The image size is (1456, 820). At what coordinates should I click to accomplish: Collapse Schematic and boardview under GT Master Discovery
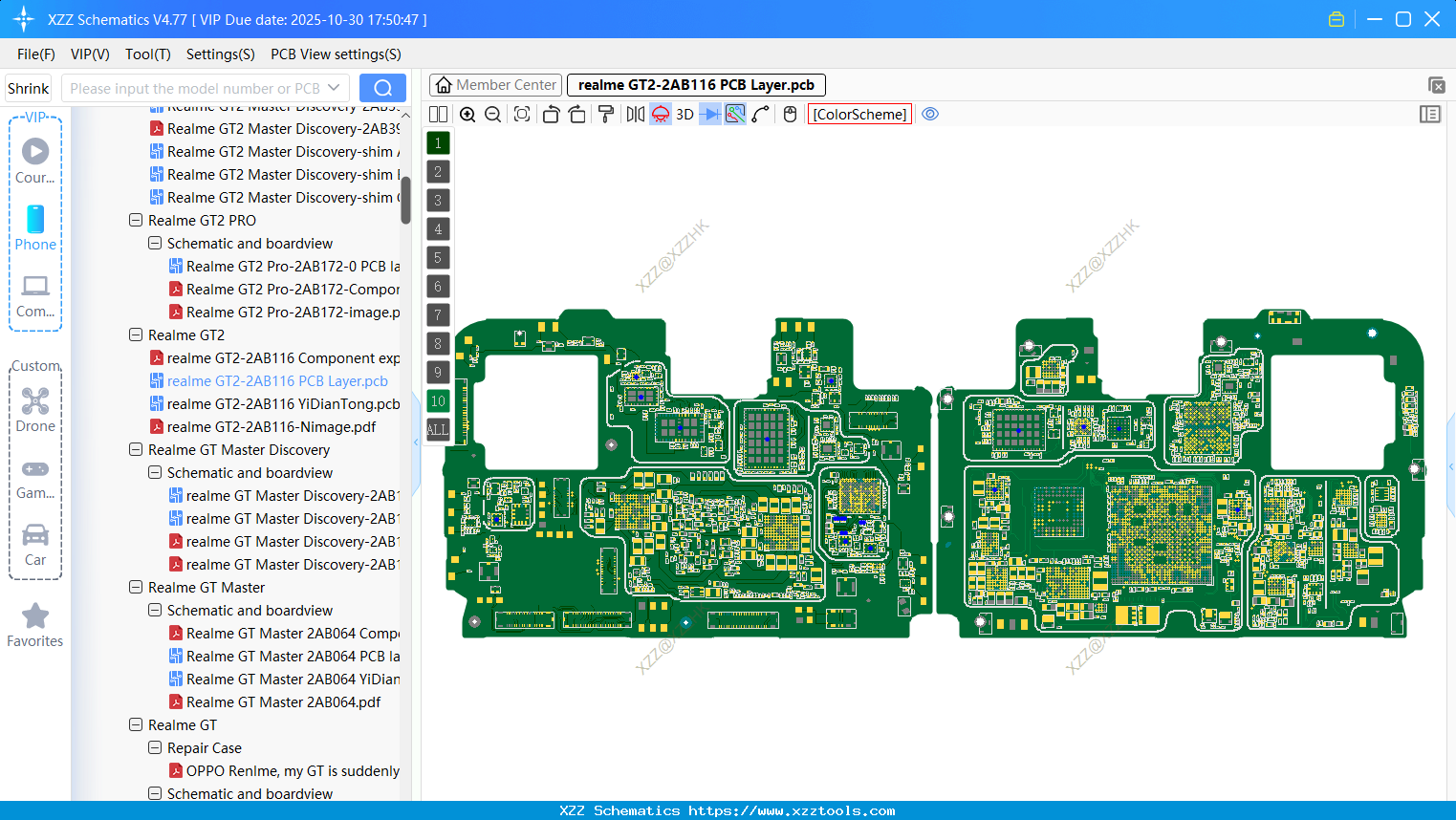(x=155, y=473)
